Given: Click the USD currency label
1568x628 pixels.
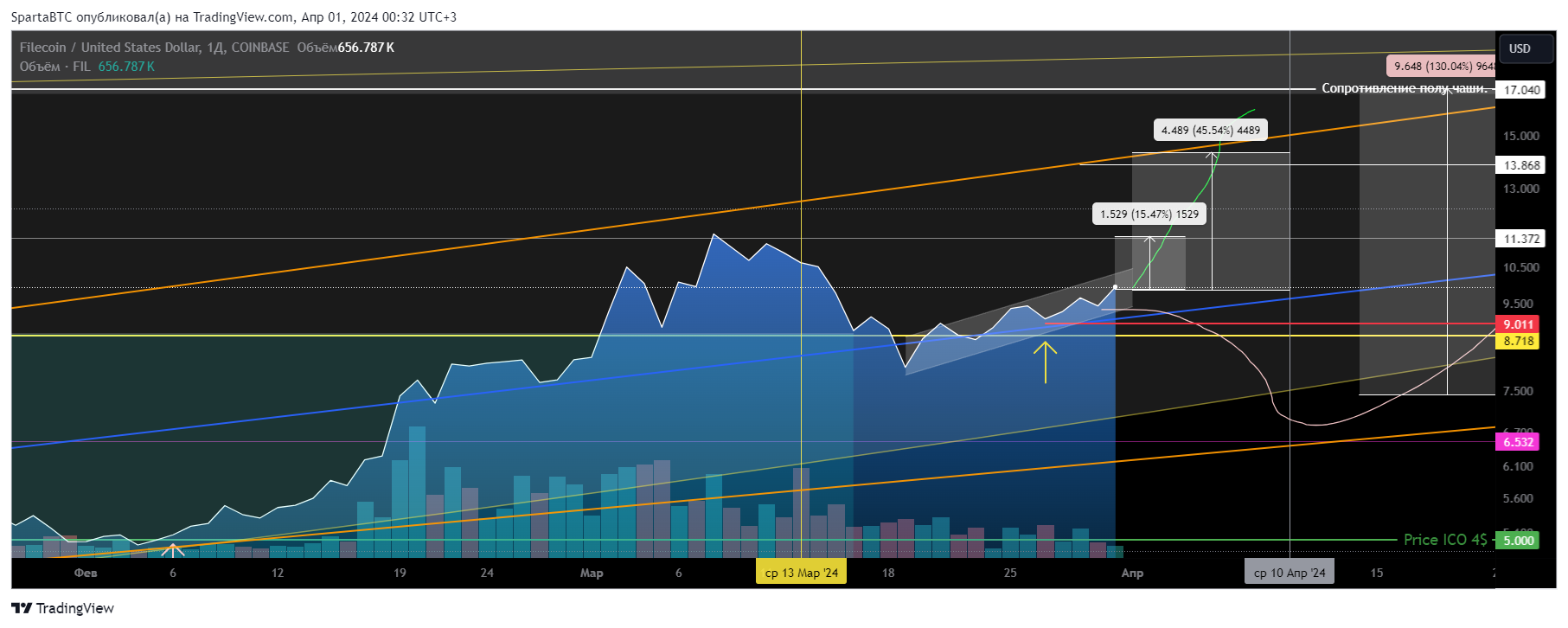Looking at the screenshot, I should [1520, 48].
